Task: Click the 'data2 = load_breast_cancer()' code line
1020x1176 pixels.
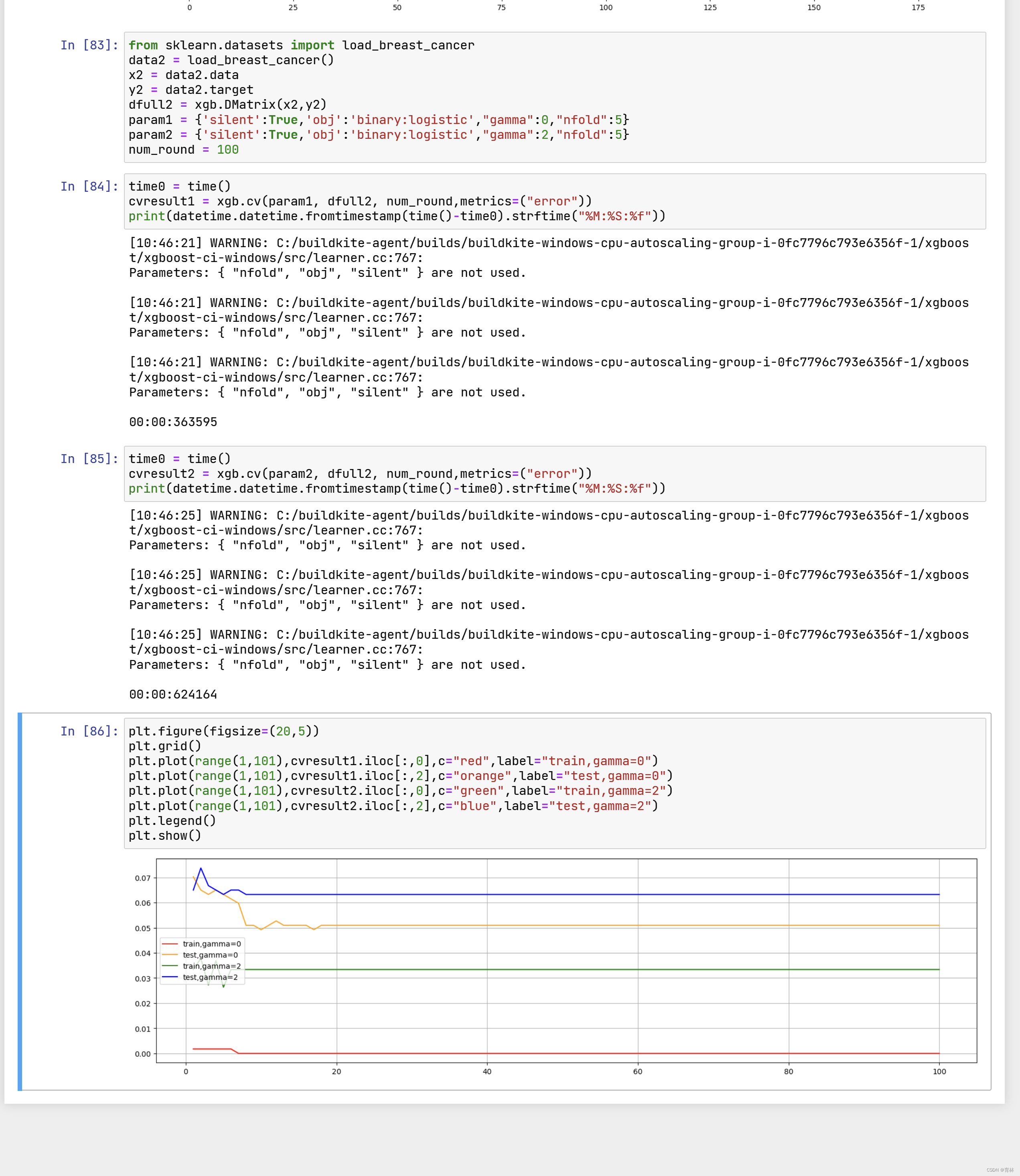Action: coord(231,60)
